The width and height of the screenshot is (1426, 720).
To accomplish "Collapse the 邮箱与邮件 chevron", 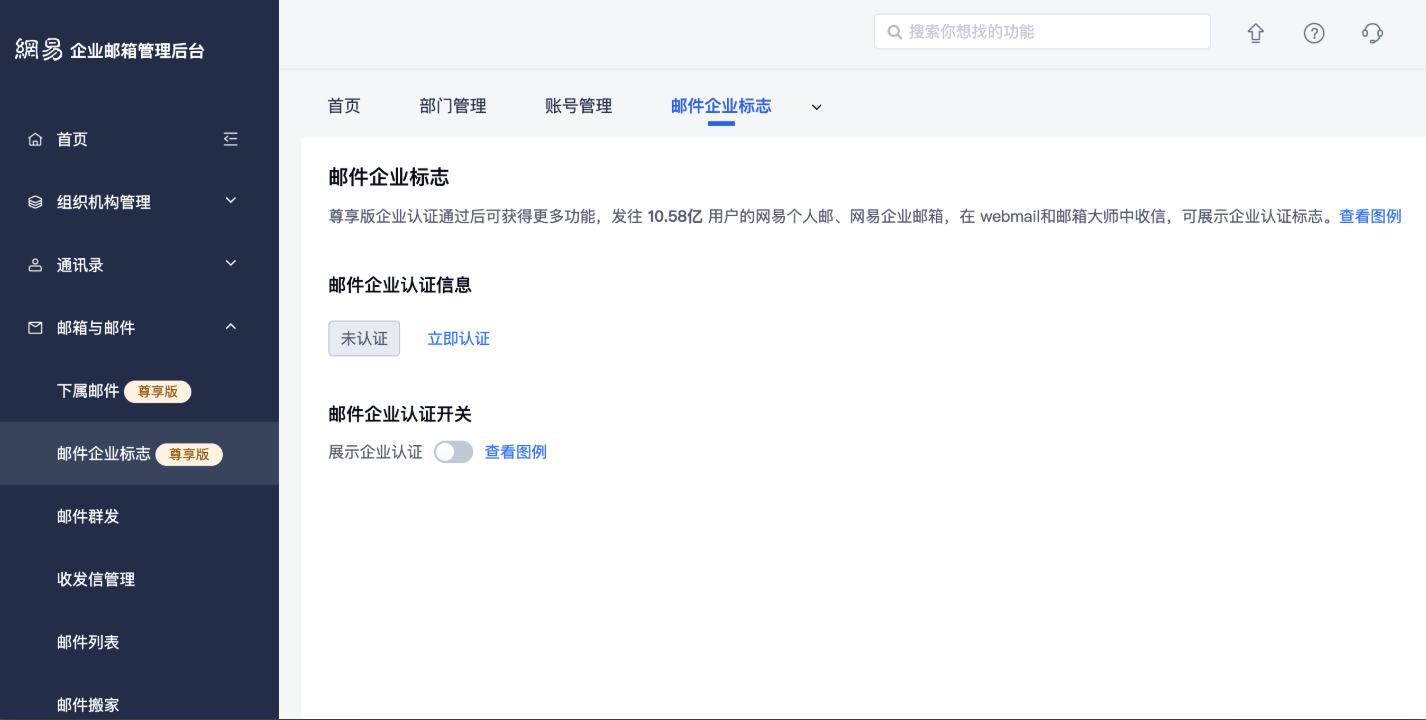I will click(231, 327).
